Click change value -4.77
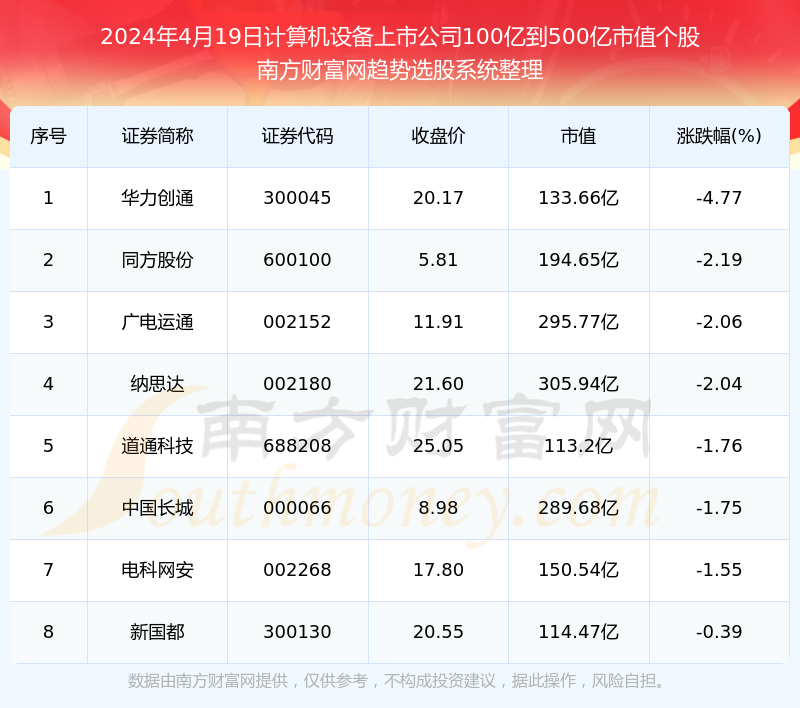The height and width of the screenshot is (708, 800). (719, 198)
